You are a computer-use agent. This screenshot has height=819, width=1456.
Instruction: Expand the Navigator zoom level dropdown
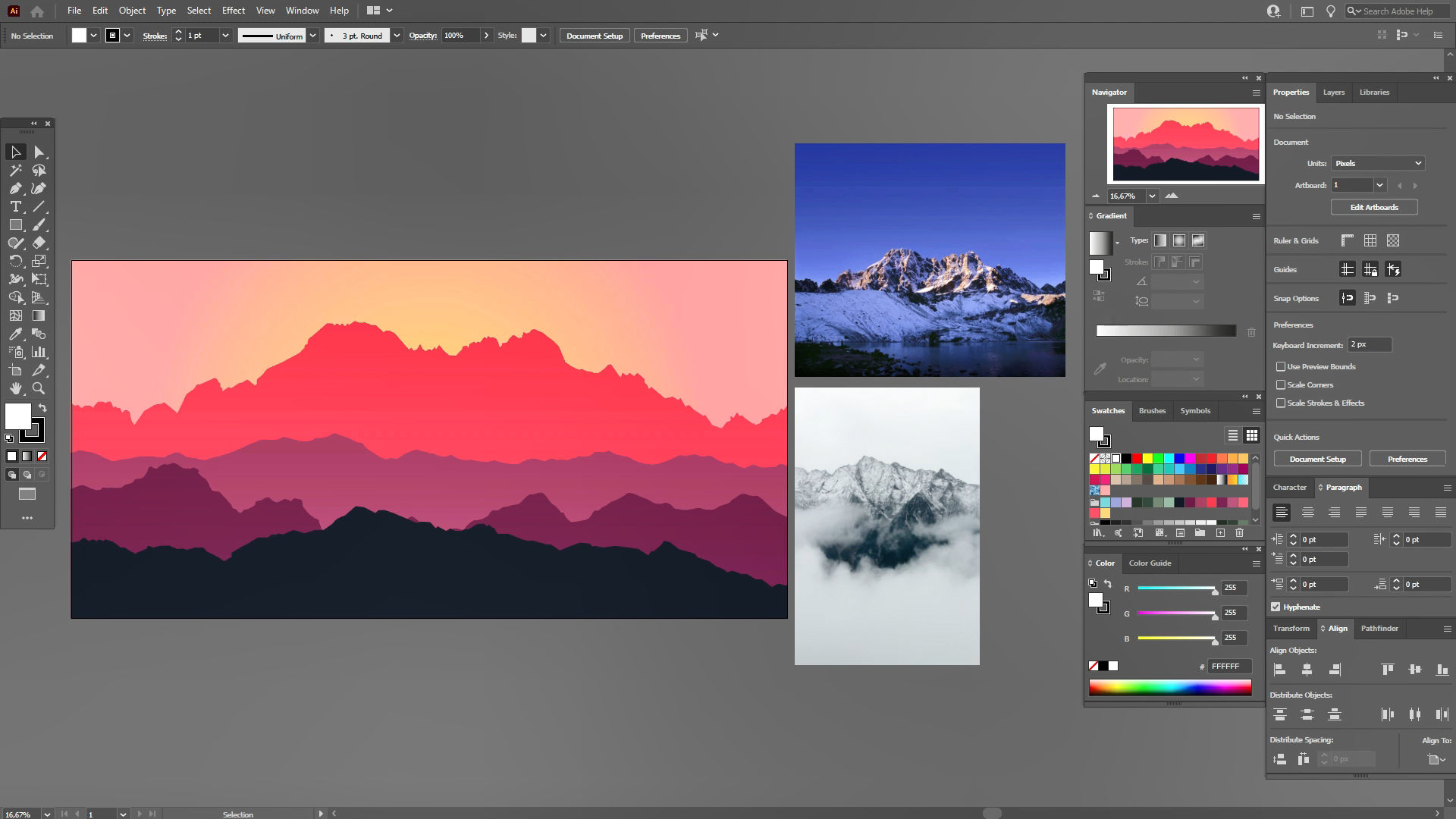point(1152,196)
